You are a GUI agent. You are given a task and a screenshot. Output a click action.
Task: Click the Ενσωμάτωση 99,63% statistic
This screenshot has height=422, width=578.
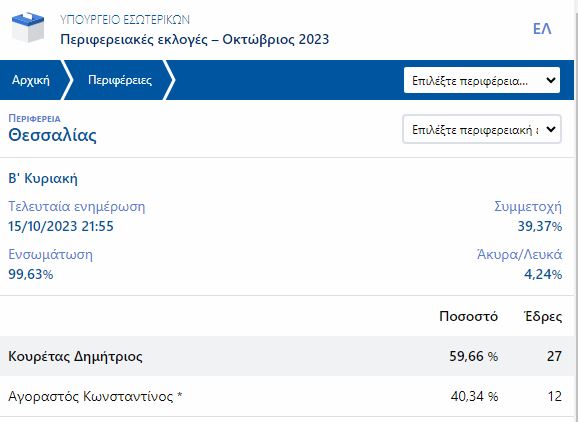[x=51, y=264]
